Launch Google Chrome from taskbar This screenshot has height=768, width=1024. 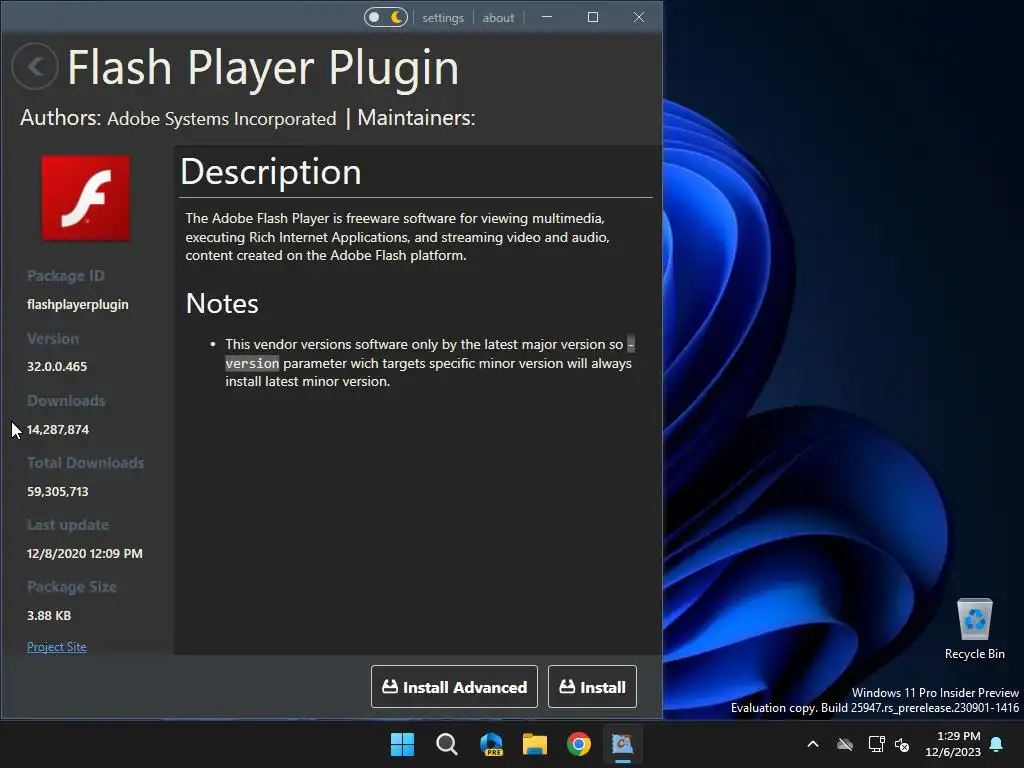coord(579,744)
